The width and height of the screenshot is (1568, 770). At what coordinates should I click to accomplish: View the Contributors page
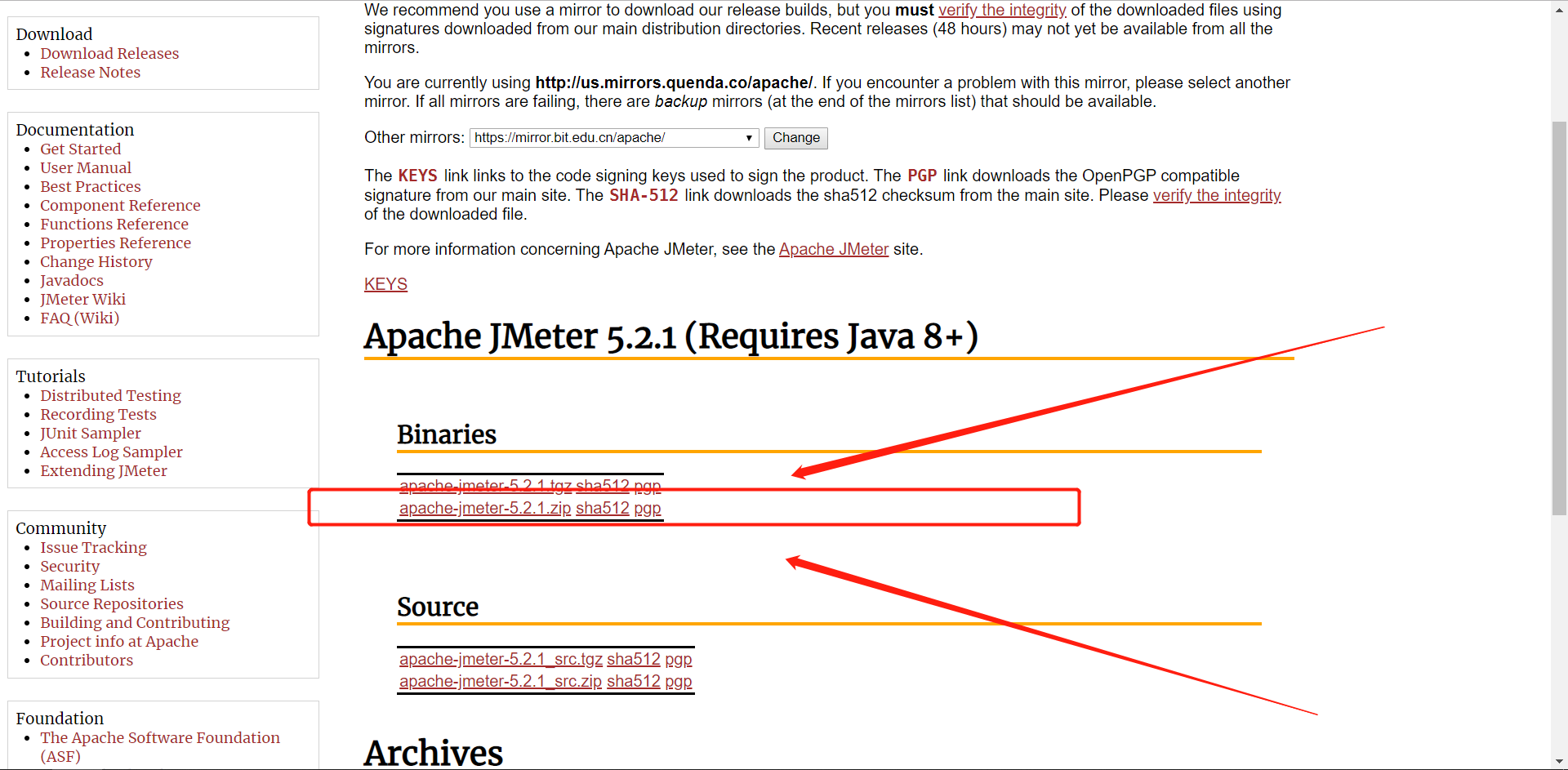(x=86, y=660)
